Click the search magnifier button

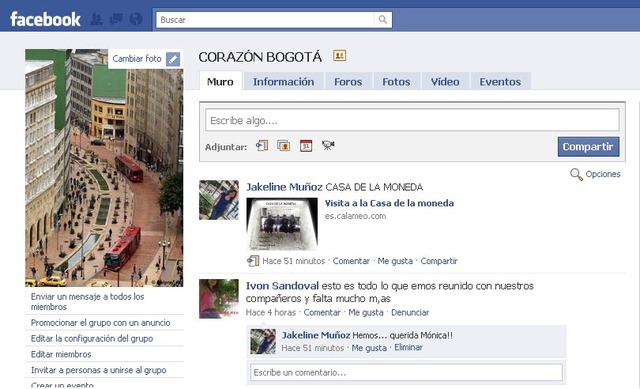pos(383,20)
